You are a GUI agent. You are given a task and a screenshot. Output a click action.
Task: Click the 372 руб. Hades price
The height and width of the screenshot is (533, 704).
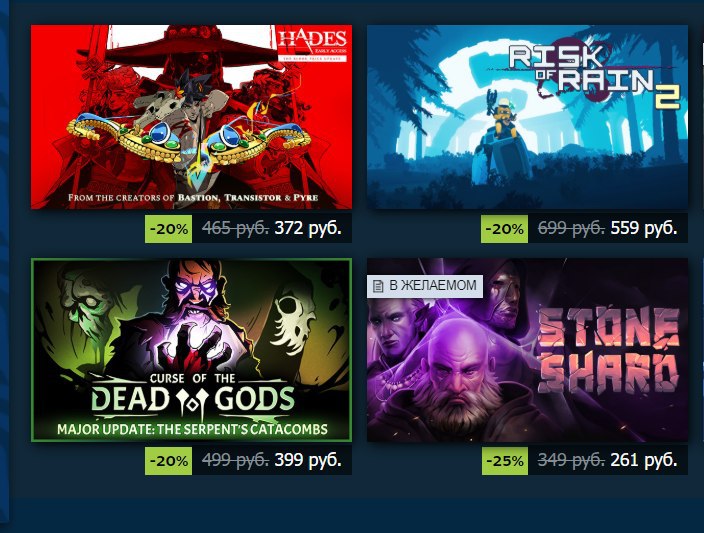[308, 229]
